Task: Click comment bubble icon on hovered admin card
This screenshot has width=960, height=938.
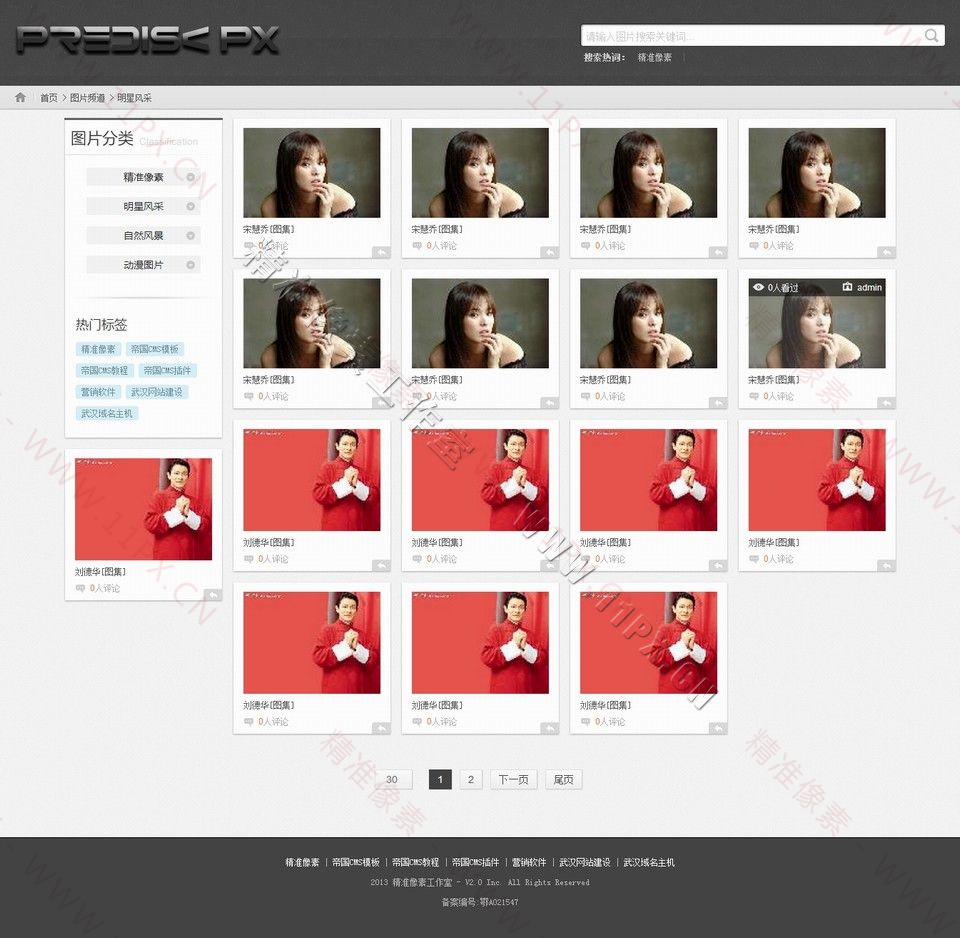Action: tap(754, 397)
